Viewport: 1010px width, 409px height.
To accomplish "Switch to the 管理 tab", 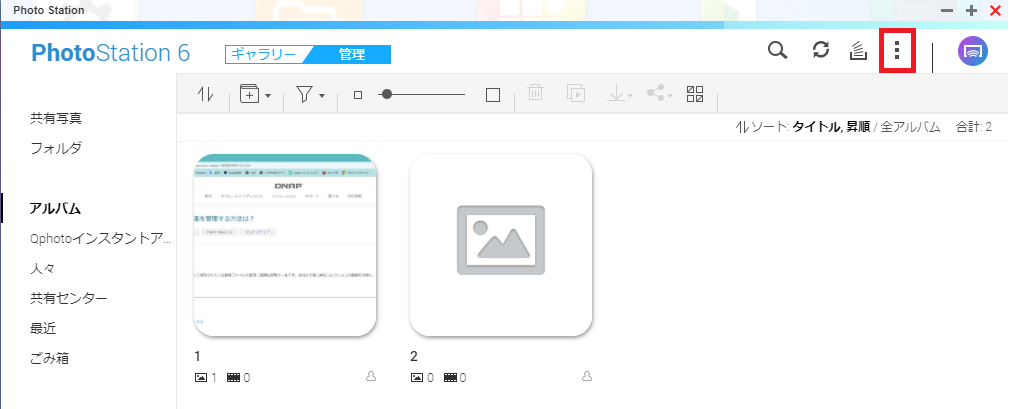I will coord(352,55).
